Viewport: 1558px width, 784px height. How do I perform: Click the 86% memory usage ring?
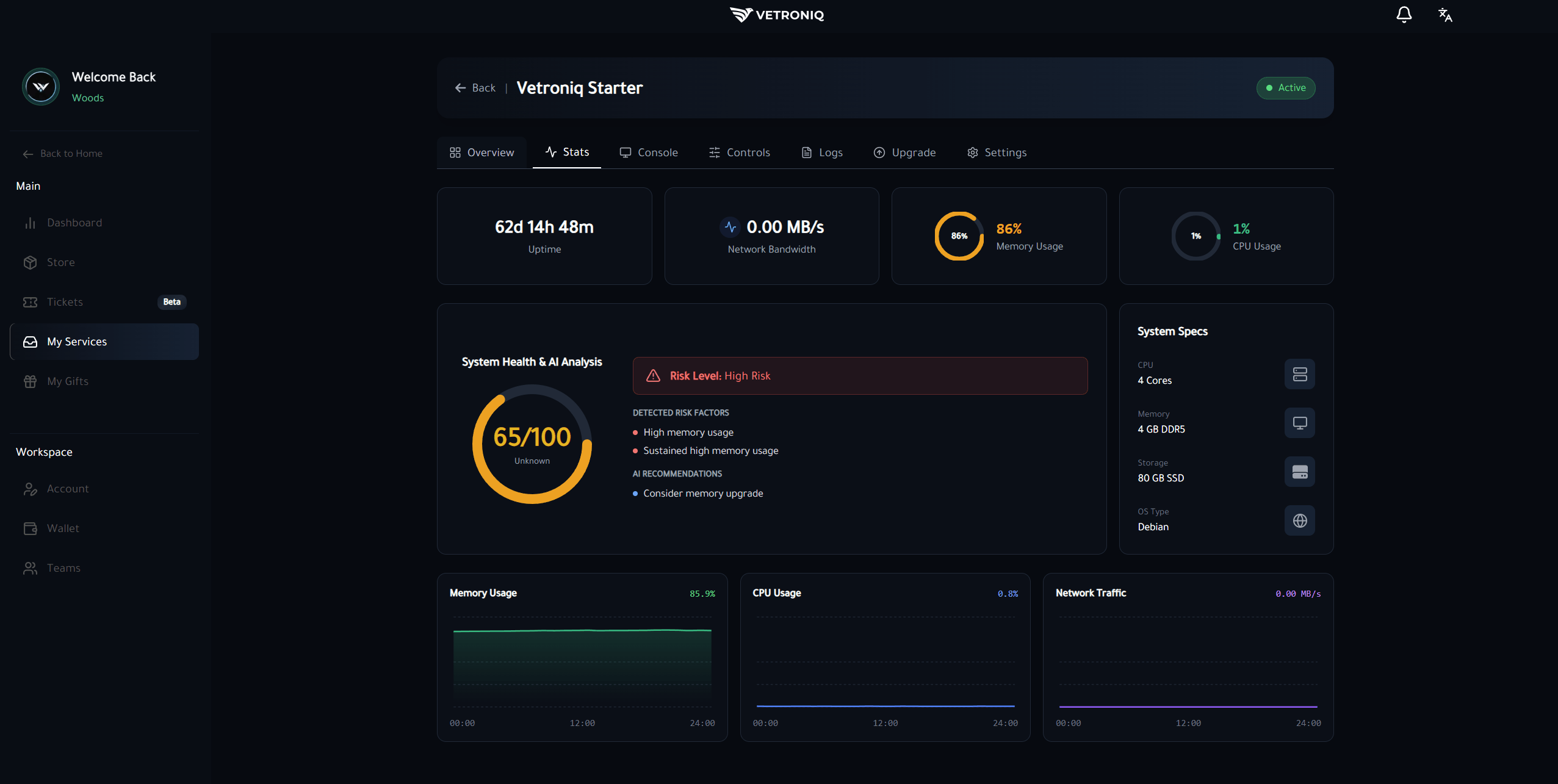click(959, 236)
